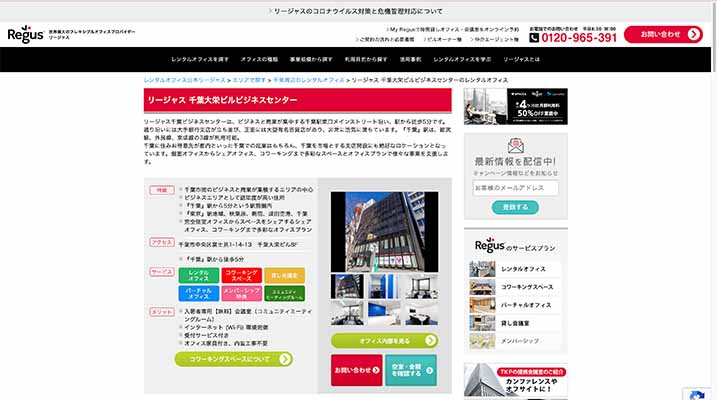Click the large building exterior photo
Viewport: 717px width, 400px height.
click(x=384, y=232)
